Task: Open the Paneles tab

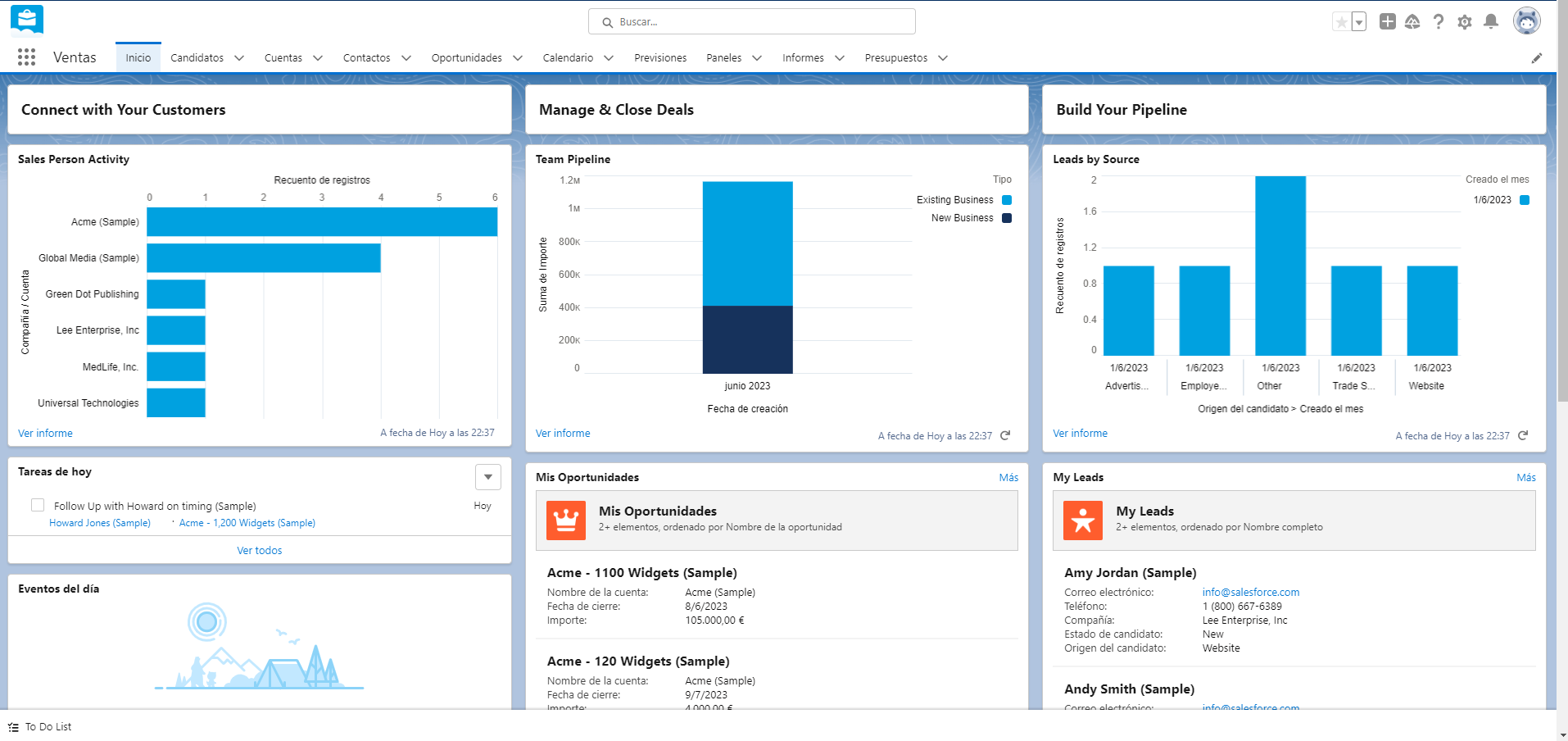Action: click(x=723, y=58)
